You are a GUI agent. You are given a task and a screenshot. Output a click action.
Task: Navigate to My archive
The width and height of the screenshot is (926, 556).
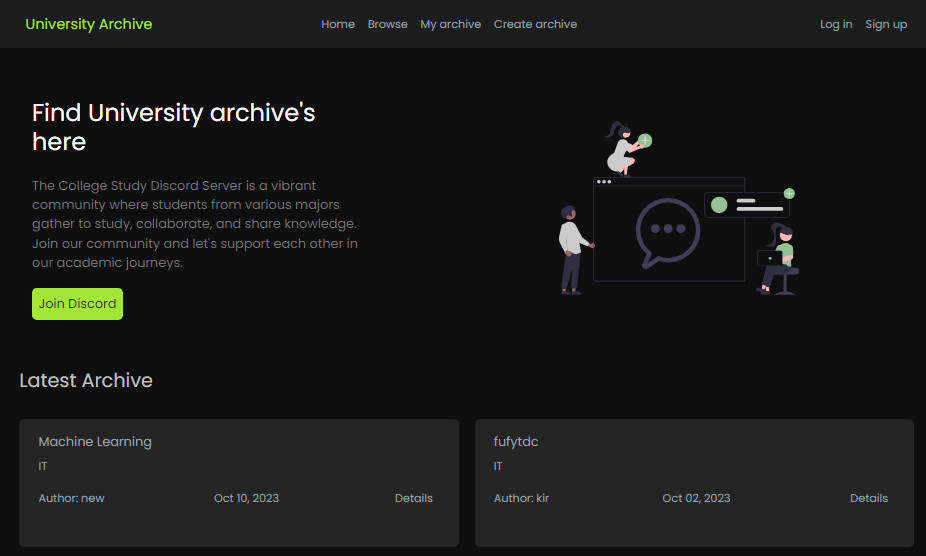coord(450,24)
